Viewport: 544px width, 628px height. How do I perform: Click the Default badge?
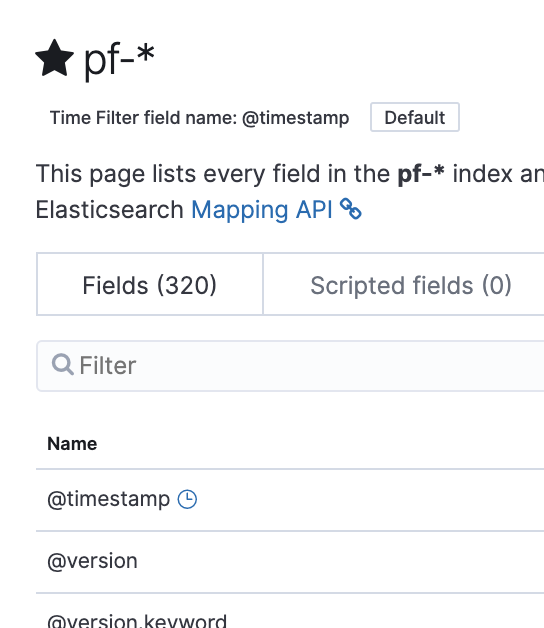[415, 117]
